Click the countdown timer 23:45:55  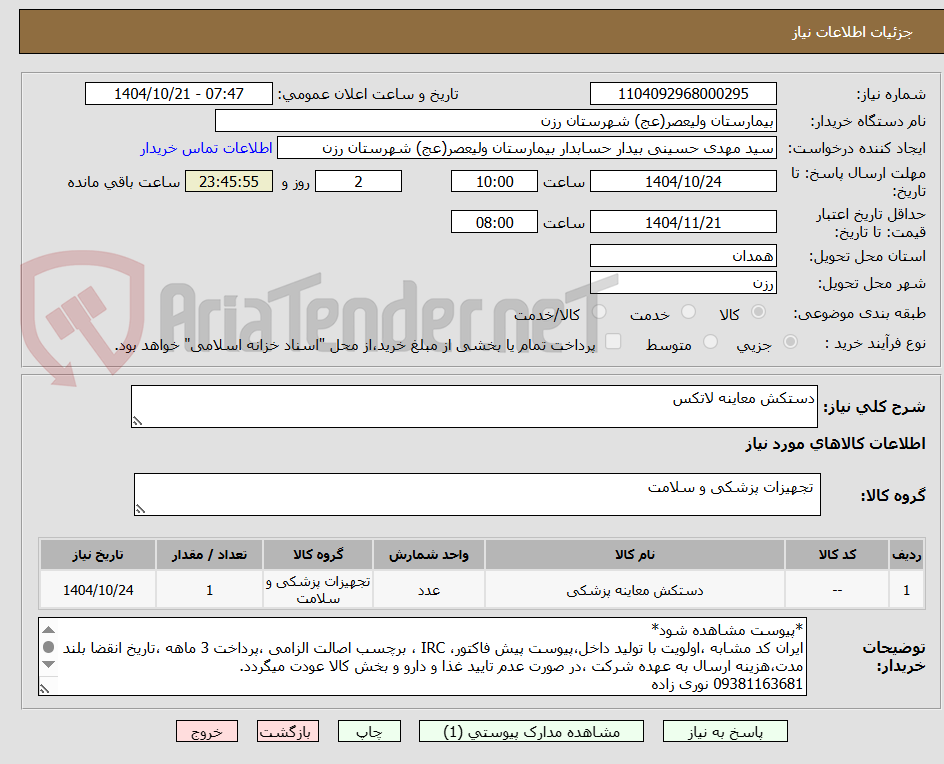(229, 181)
